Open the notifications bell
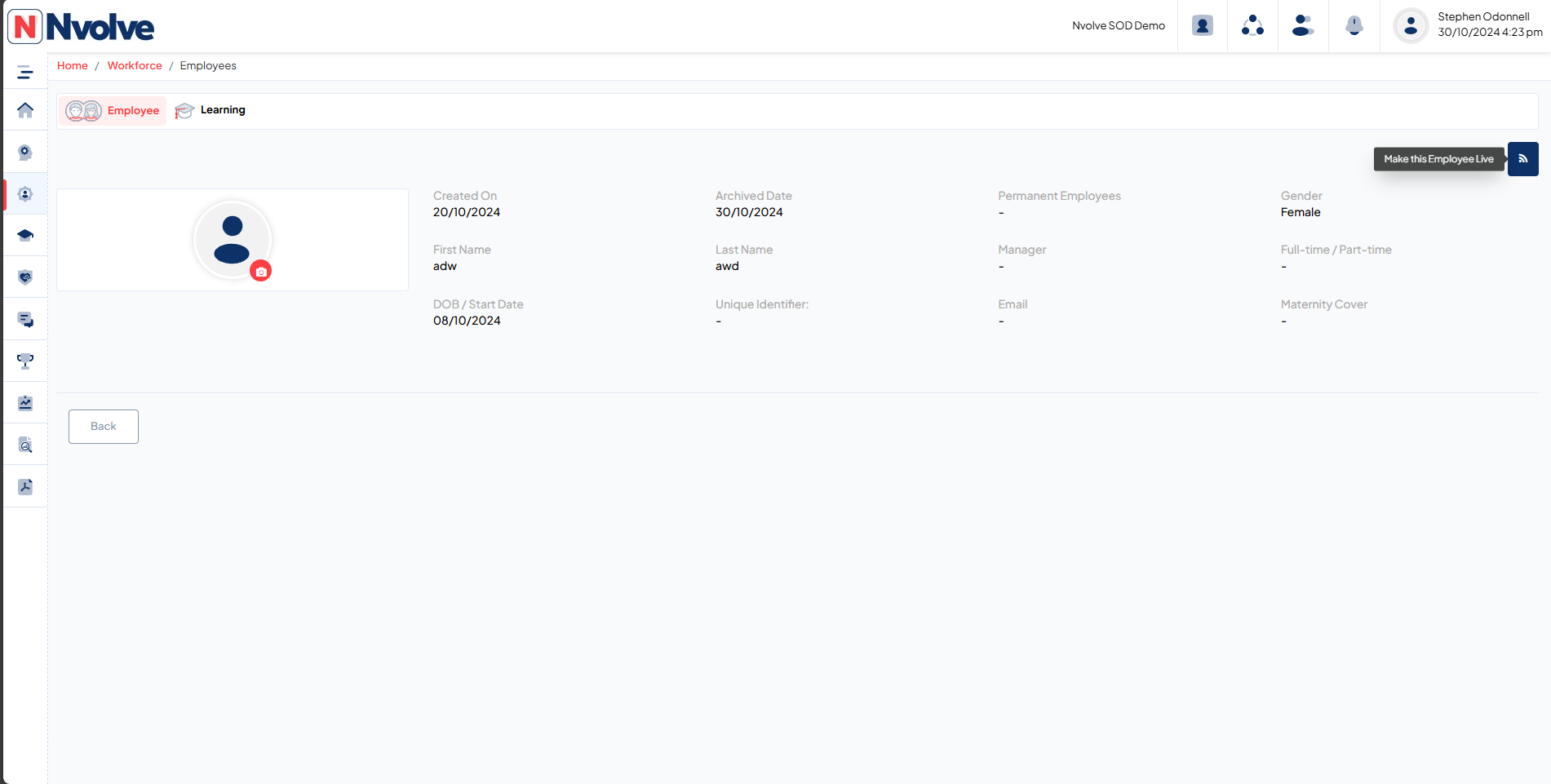The image size is (1551, 784). pos(1354,26)
